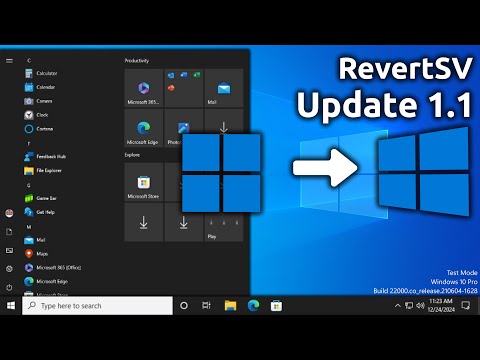Launch Maps from the app list
Screen dimensions: 480x360
click(x=36, y=254)
